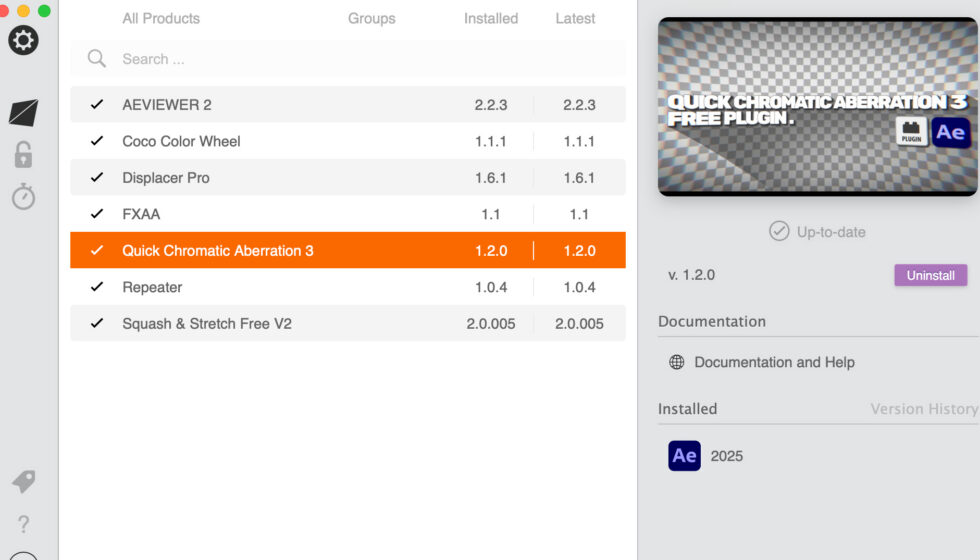Toggle the checkmark for FXAA
980x560 pixels.
(x=97, y=214)
